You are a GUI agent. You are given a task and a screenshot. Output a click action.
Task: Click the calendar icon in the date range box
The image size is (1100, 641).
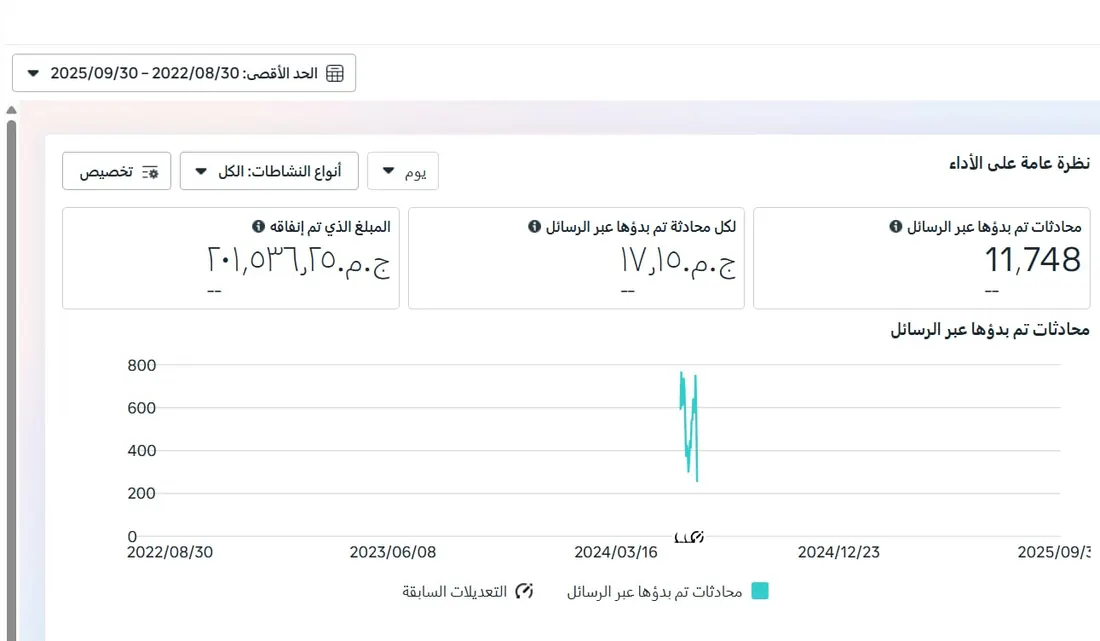pyautogui.click(x=335, y=73)
